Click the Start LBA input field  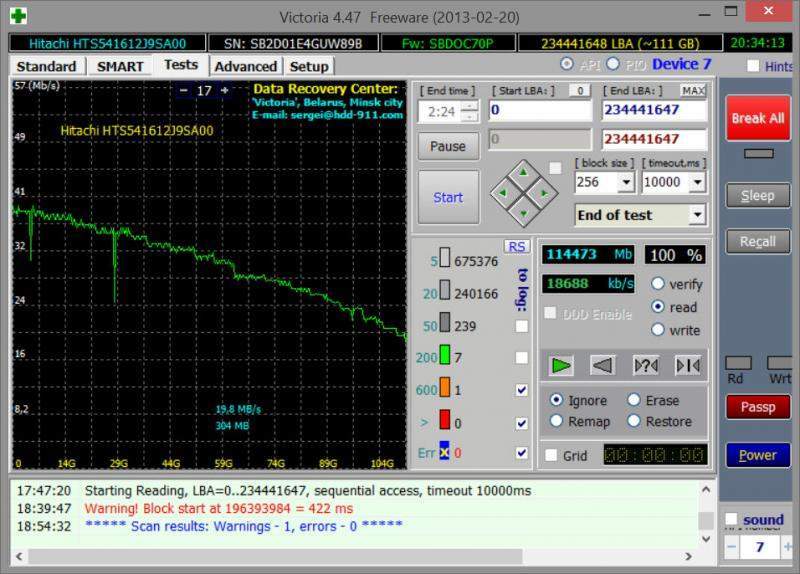pos(540,110)
